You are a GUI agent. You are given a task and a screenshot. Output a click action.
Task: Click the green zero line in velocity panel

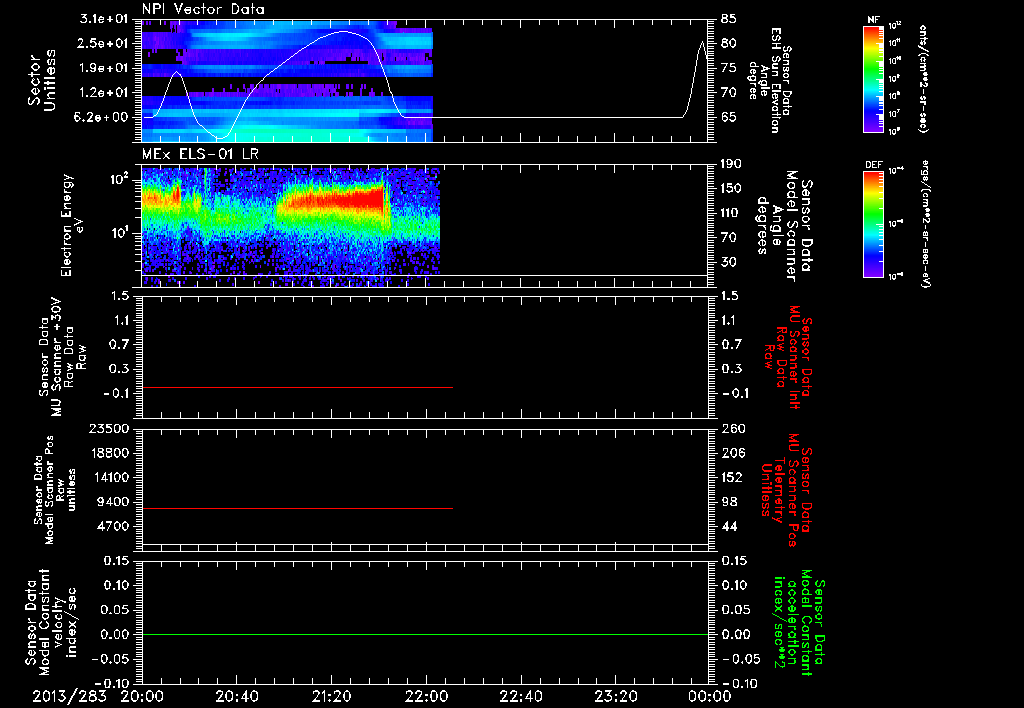[425, 634]
